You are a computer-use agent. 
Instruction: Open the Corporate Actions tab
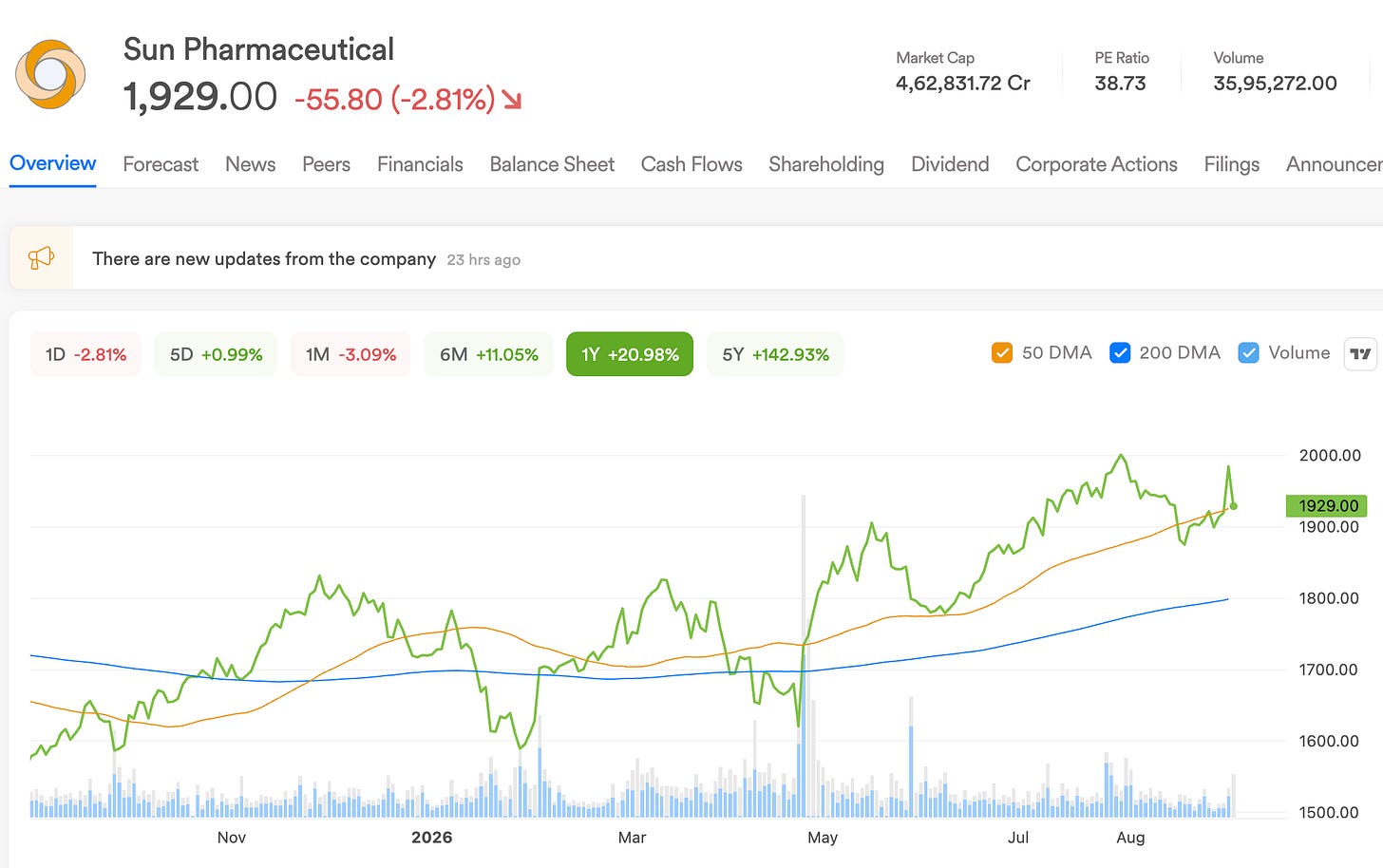[x=1096, y=164]
